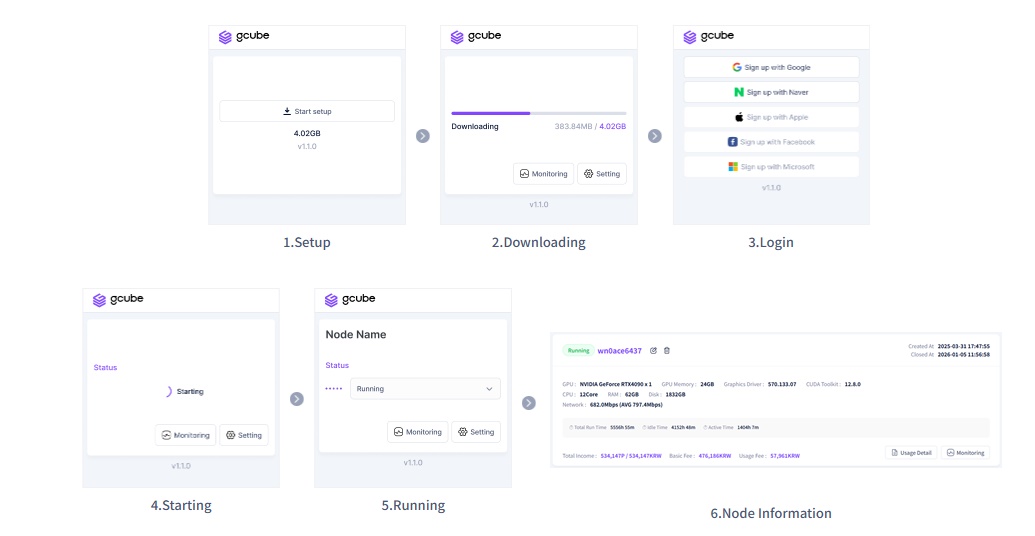The width and height of the screenshot is (1035, 536).
Task: Click the Active Time value 1404h 7m
Action: point(748,428)
